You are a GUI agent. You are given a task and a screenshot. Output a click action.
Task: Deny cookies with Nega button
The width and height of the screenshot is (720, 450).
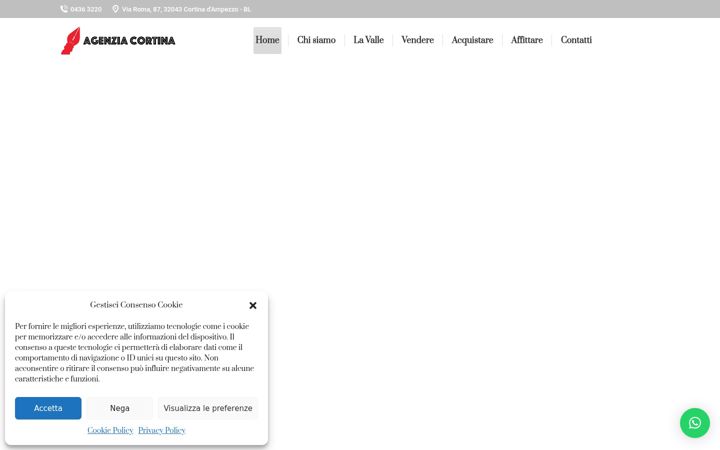(119, 408)
